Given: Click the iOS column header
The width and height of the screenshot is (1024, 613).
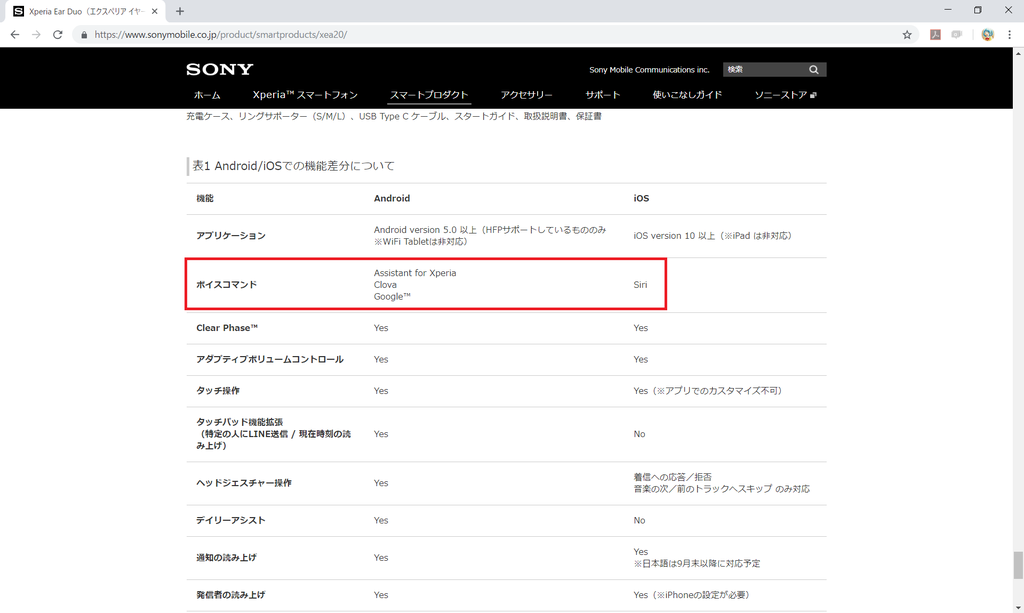Looking at the screenshot, I should pyautogui.click(x=641, y=198).
